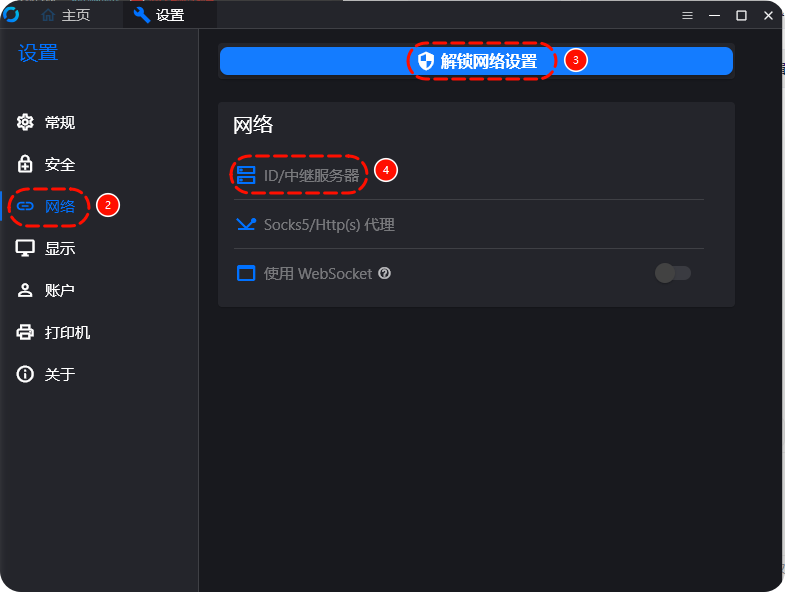Open the ID/中继服务器 entry
The width and height of the screenshot is (785, 592).
469,175
